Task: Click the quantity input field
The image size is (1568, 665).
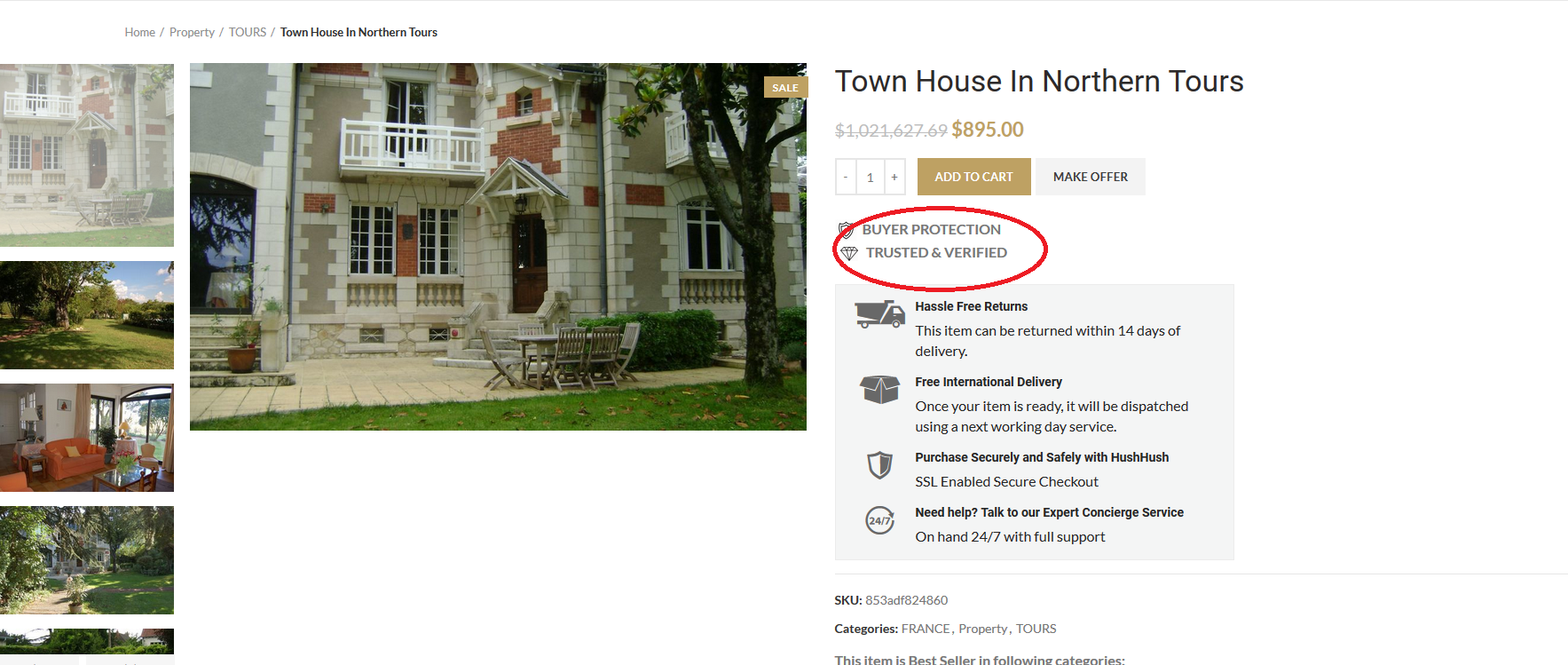Action: (870, 177)
